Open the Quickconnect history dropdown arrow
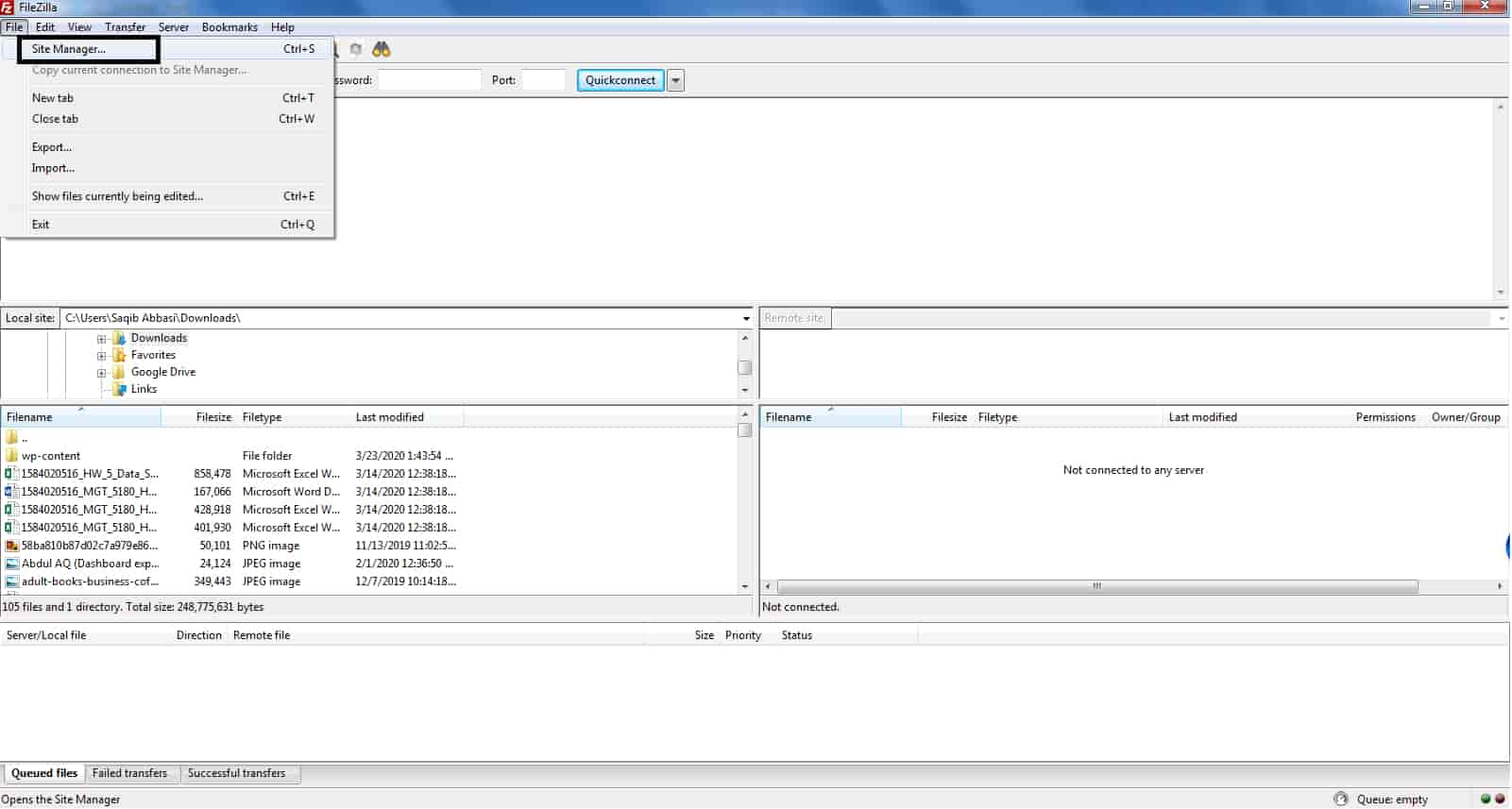The width and height of the screenshot is (1512, 809). (675, 80)
